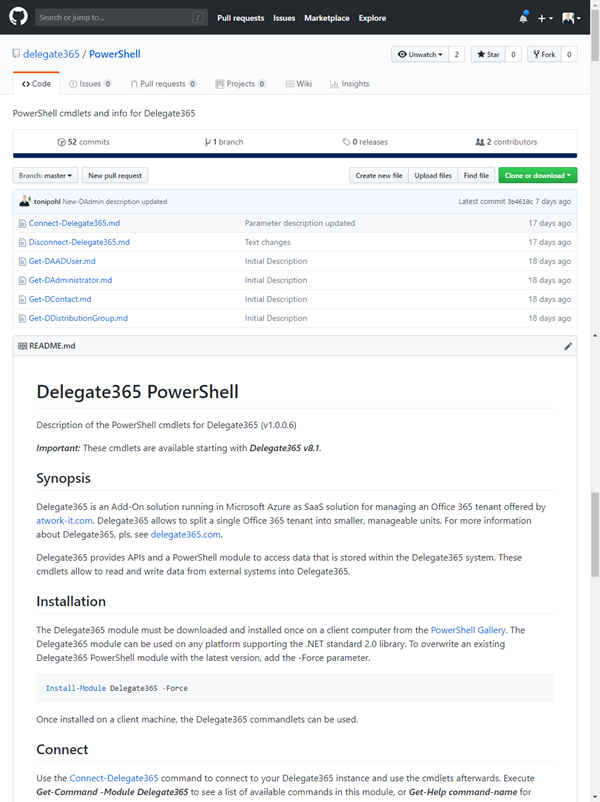600x802 pixels.
Task: Click the fork count 0
Action: 569,54
